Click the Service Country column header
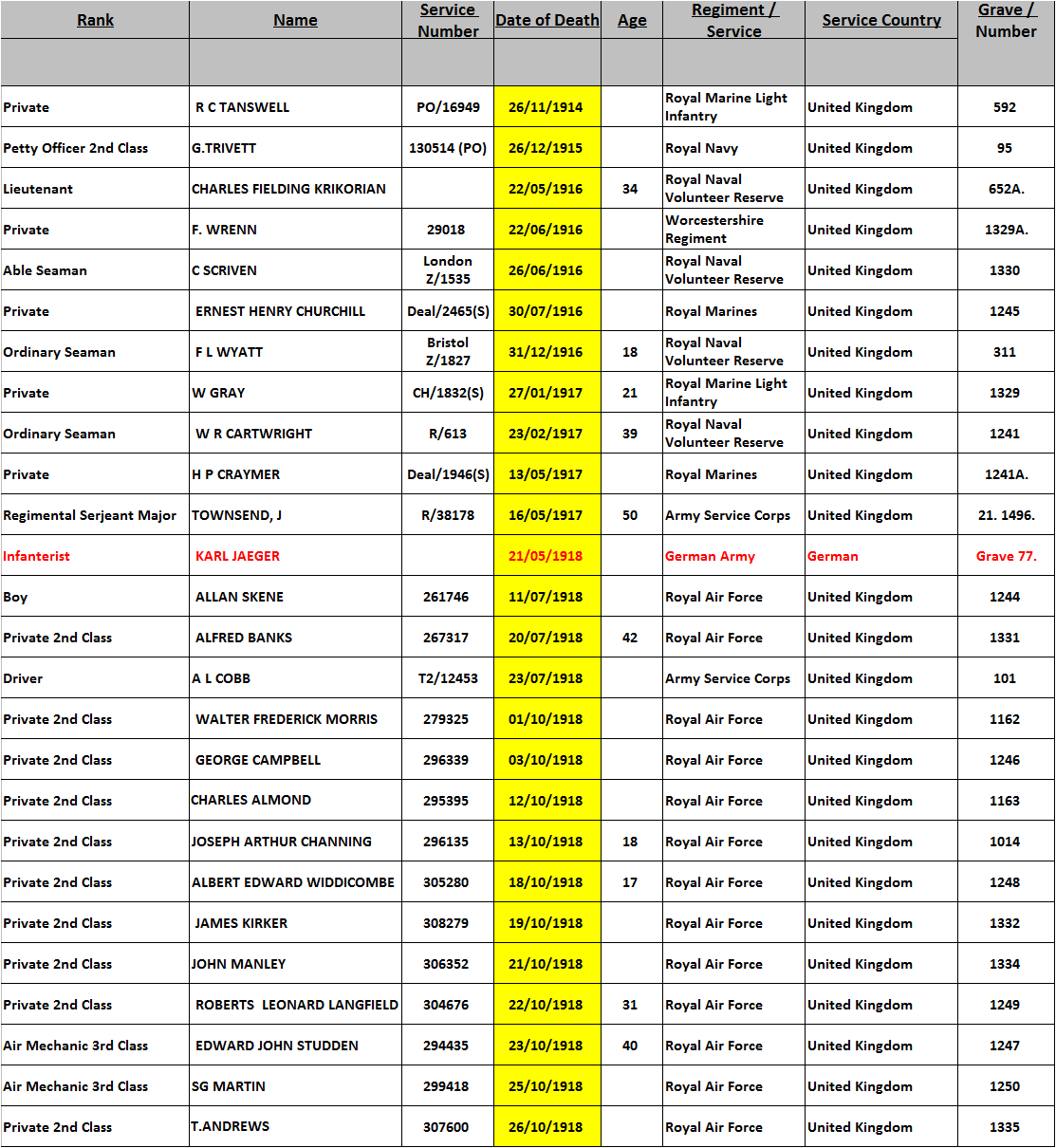The height and width of the screenshot is (1148, 1056). 880,20
